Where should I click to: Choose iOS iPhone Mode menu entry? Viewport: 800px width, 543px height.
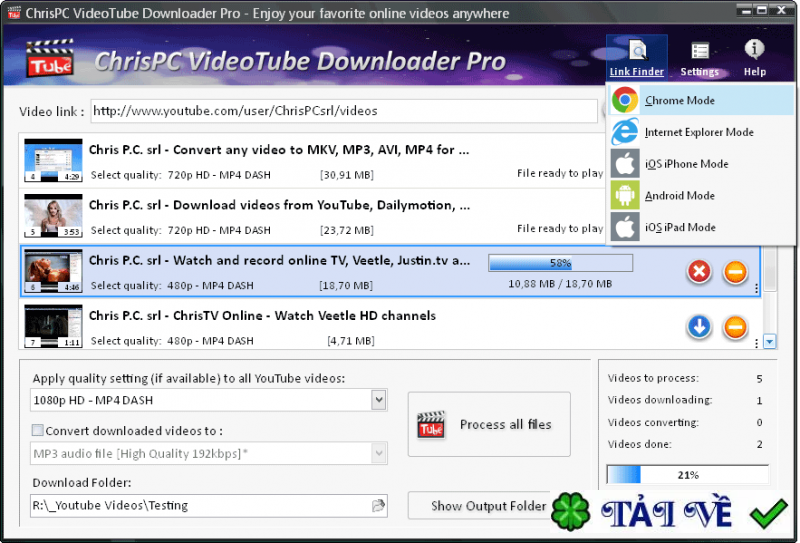pos(702,164)
